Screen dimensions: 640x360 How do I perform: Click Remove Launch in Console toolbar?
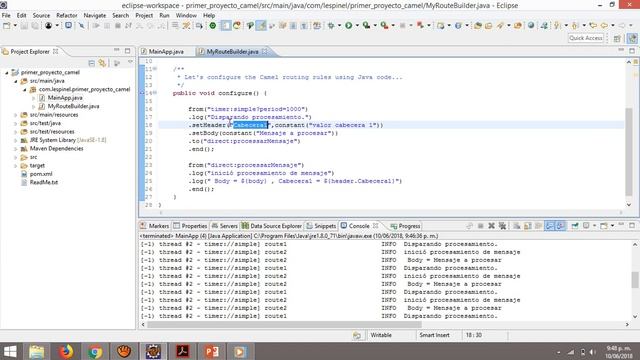coord(491,226)
